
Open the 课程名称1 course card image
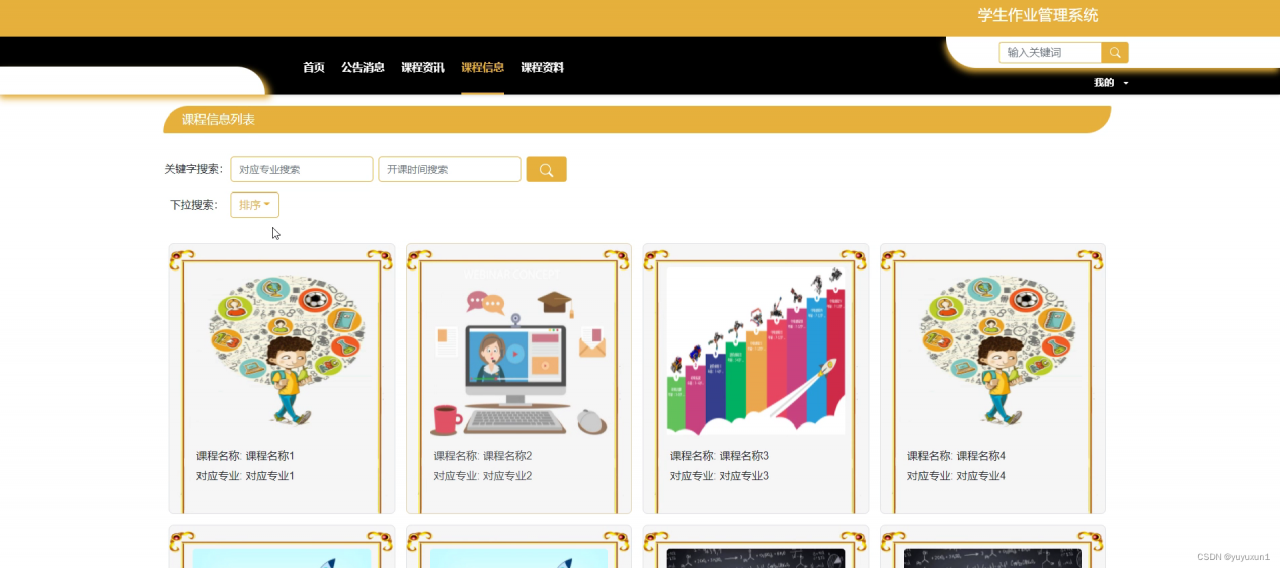pyautogui.click(x=288, y=350)
